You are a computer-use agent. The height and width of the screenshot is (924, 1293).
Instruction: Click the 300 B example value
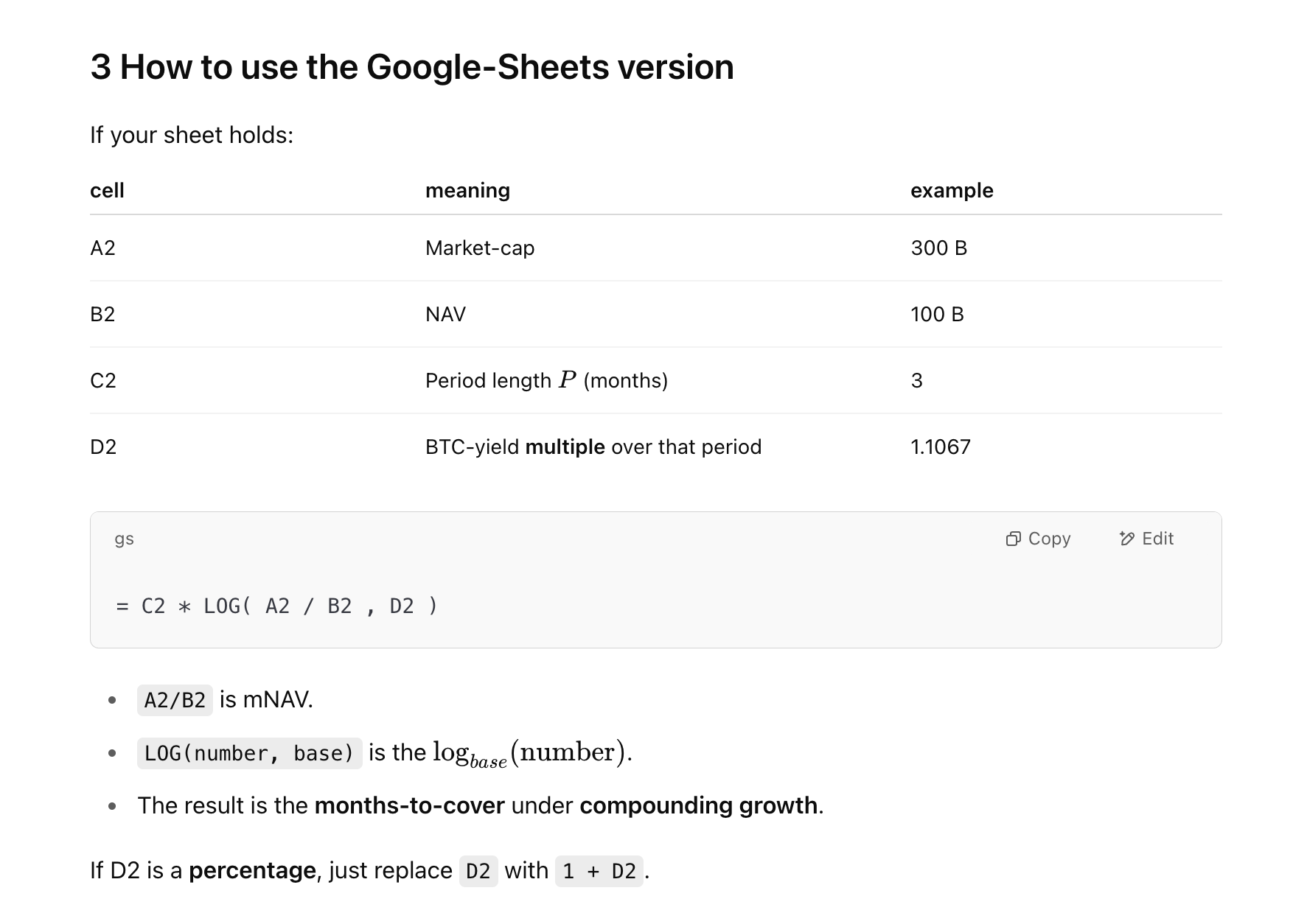pyautogui.click(x=938, y=248)
